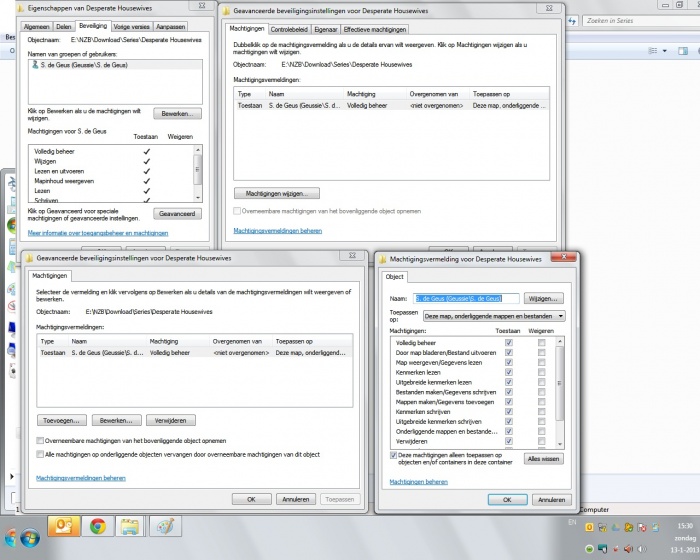Screen dimensions: 700x560
Task: Open the Eigenaar tab
Action: pos(325,29)
